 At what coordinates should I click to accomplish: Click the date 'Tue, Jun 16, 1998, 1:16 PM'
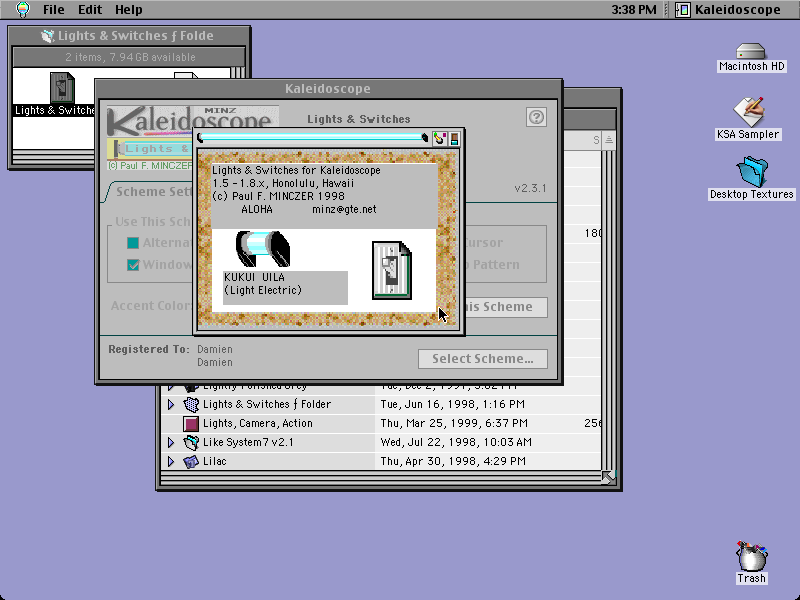pyautogui.click(x=453, y=405)
